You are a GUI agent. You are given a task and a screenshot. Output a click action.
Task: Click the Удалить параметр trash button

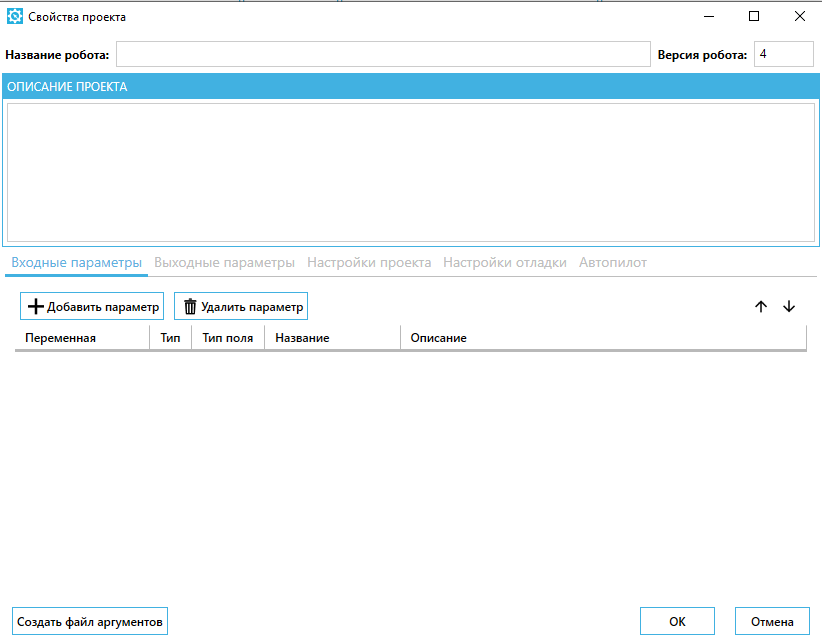point(241,307)
